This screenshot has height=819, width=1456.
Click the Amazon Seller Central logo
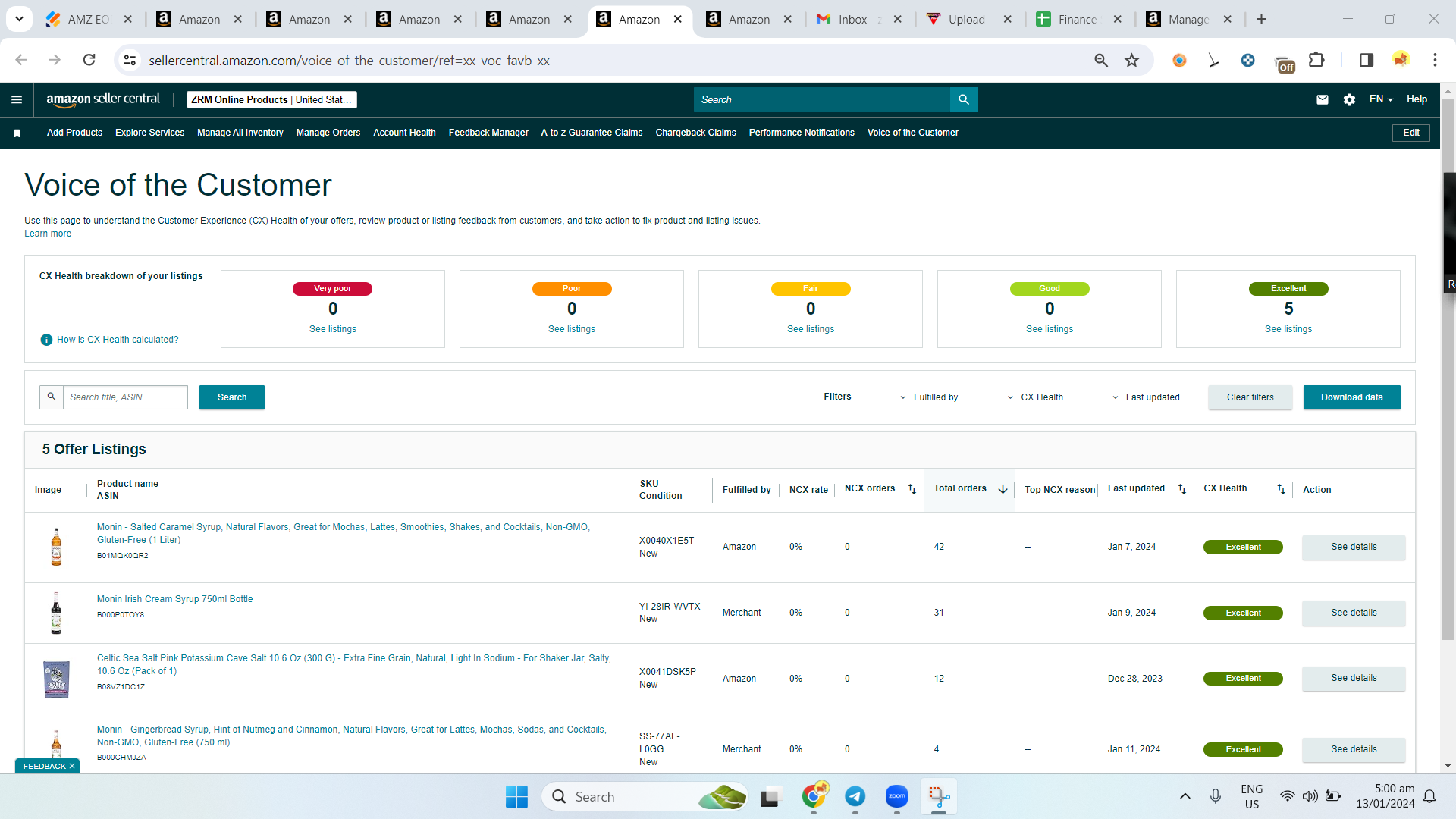(103, 99)
